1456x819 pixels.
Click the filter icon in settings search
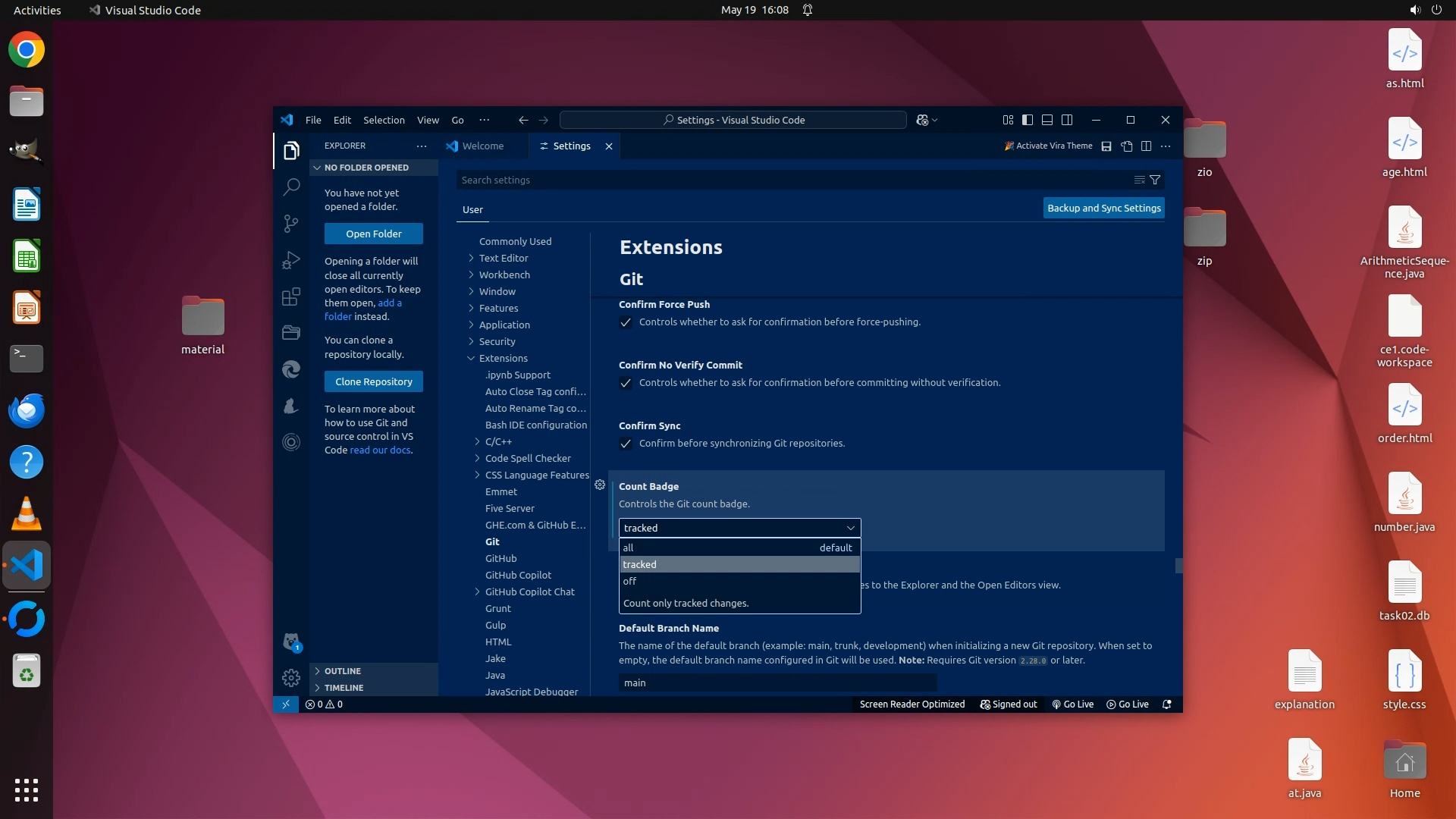click(x=1155, y=180)
